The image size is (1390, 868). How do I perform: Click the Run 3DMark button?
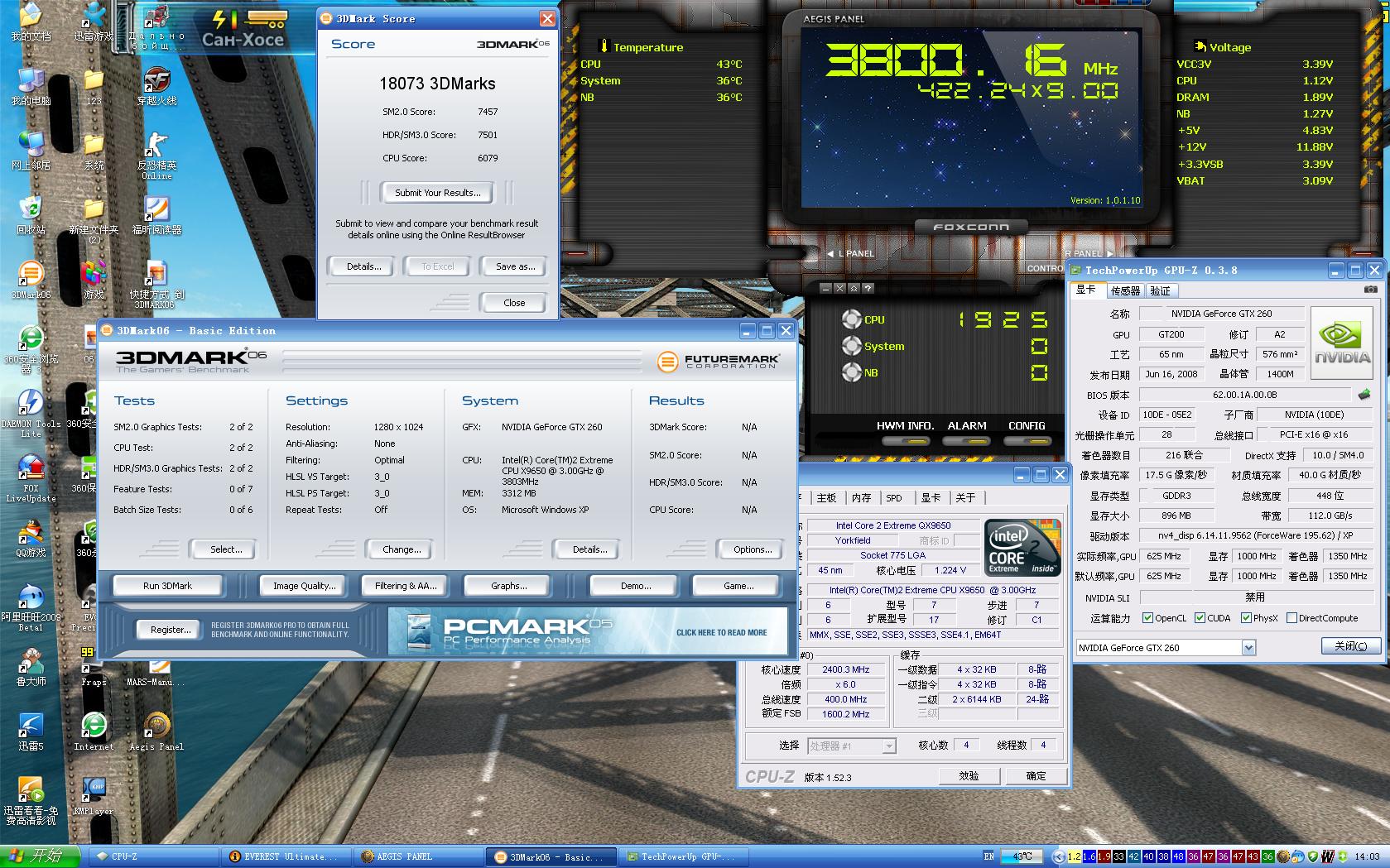tap(167, 586)
